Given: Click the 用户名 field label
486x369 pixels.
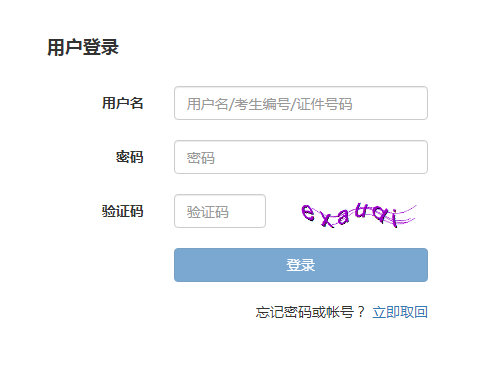Looking at the screenshot, I should [123, 103].
